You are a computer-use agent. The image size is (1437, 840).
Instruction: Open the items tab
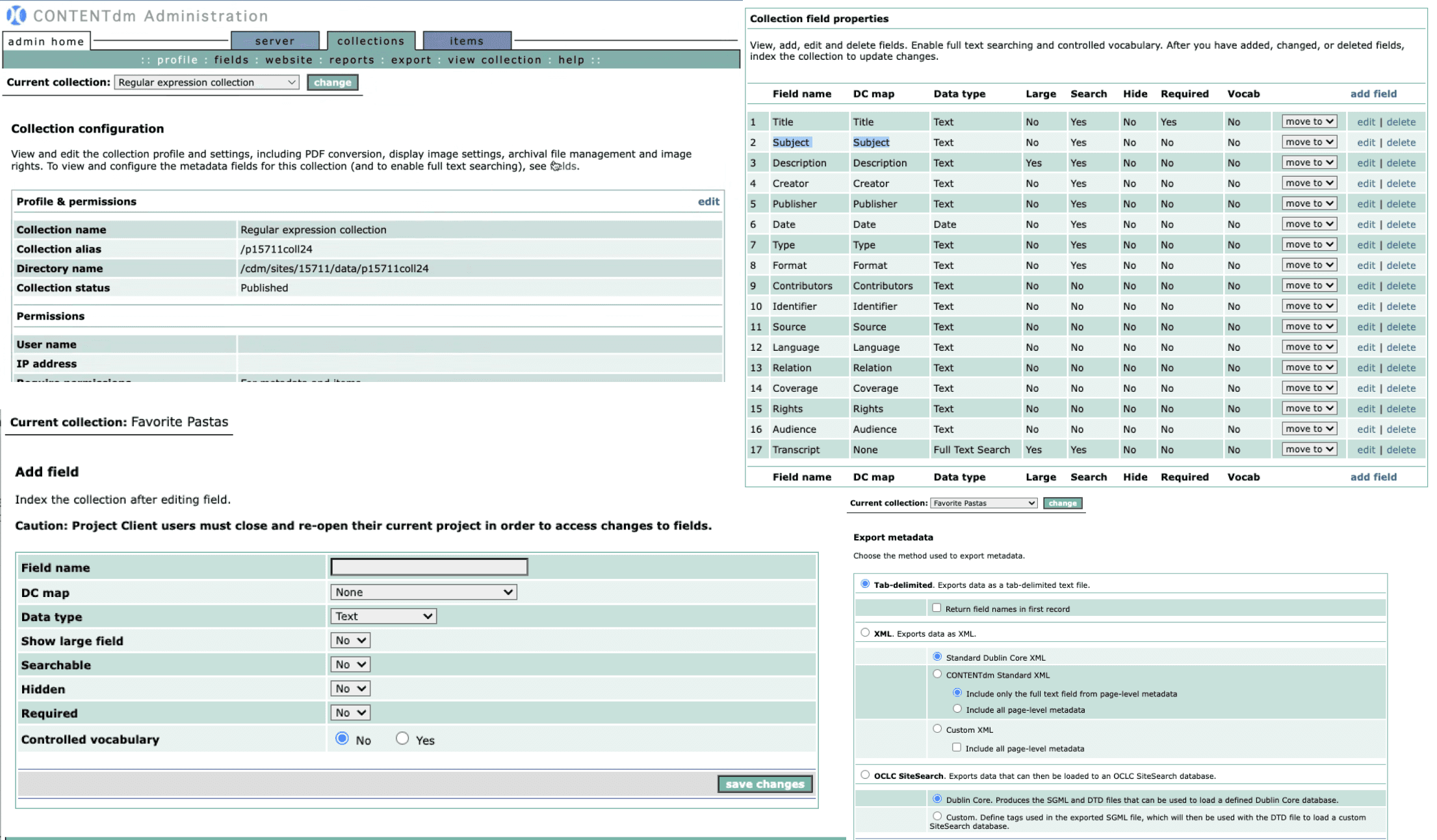point(467,41)
